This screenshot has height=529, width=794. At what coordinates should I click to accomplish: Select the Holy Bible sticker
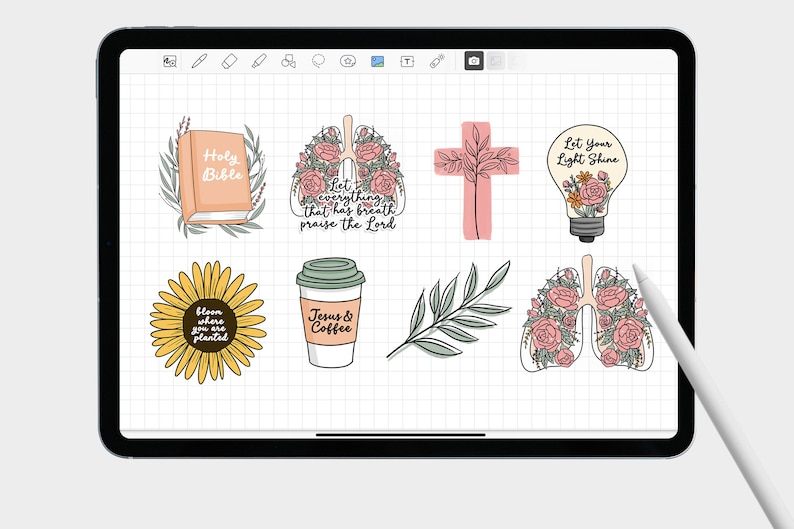(x=213, y=177)
